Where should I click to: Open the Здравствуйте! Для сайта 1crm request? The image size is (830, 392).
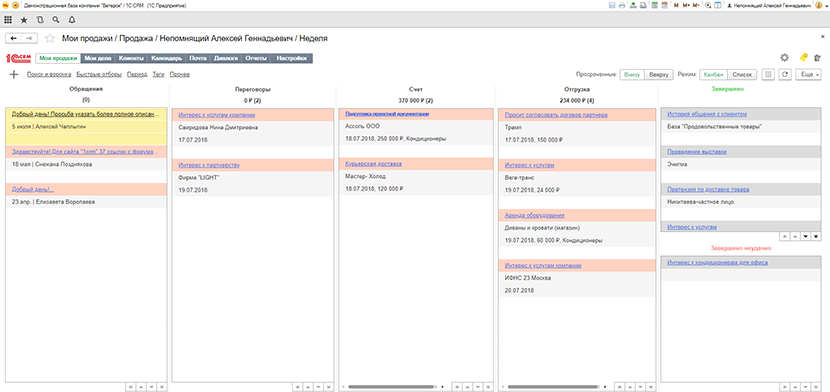[85, 152]
